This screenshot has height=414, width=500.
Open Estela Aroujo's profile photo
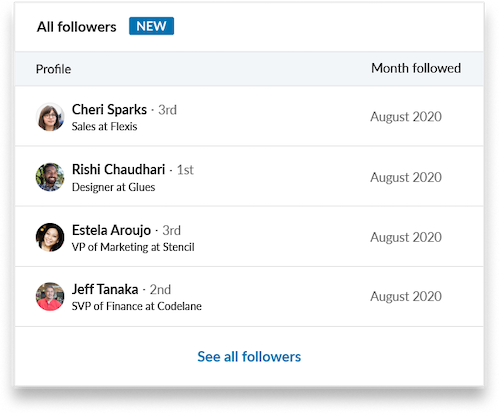[x=50, y=237]
